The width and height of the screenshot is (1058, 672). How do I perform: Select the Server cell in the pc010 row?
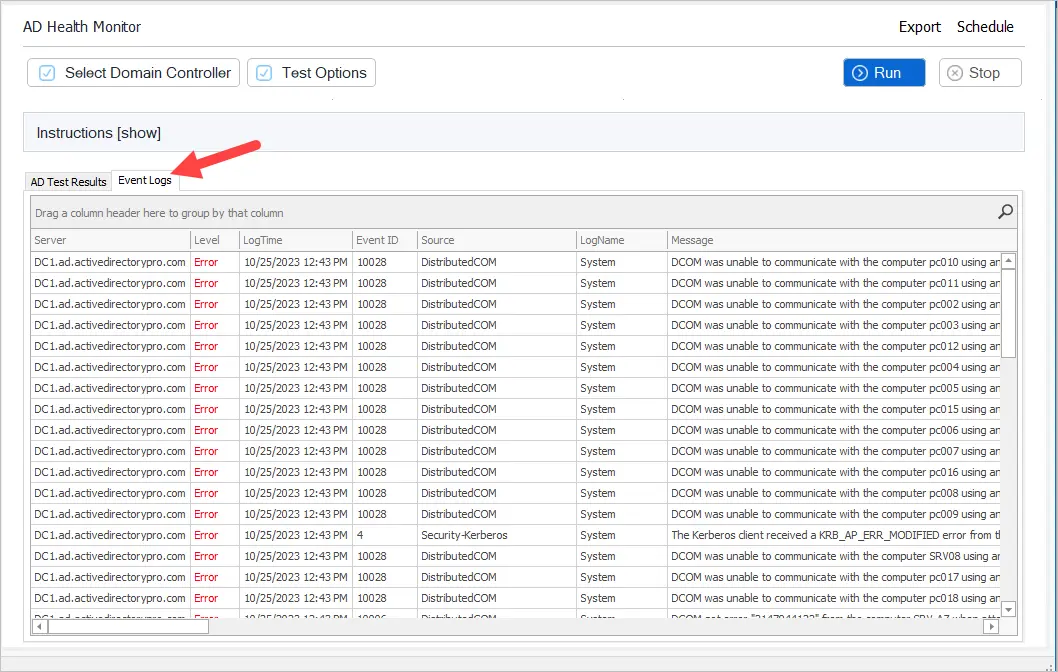(110, 262)
